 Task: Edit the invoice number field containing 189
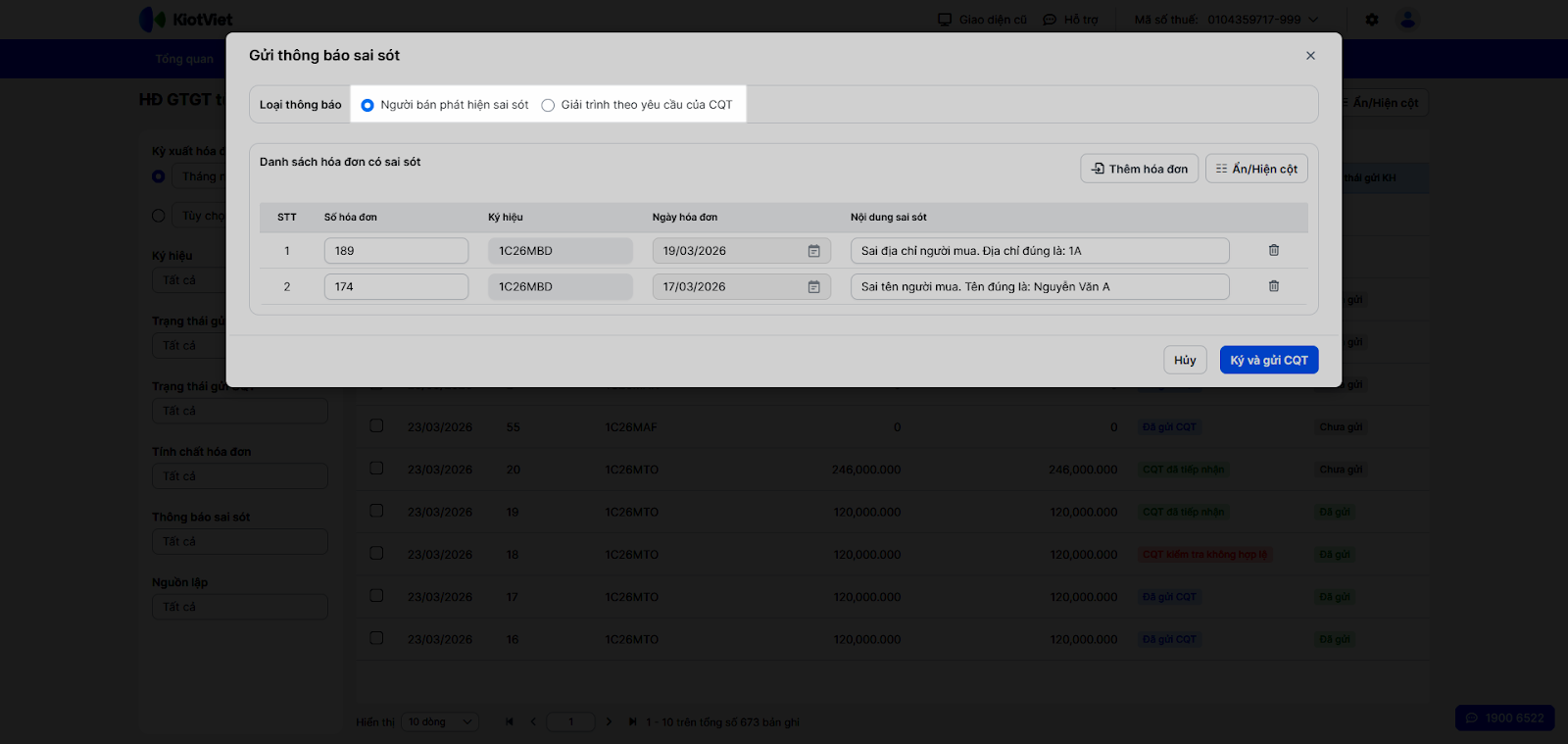coord(396,251)
